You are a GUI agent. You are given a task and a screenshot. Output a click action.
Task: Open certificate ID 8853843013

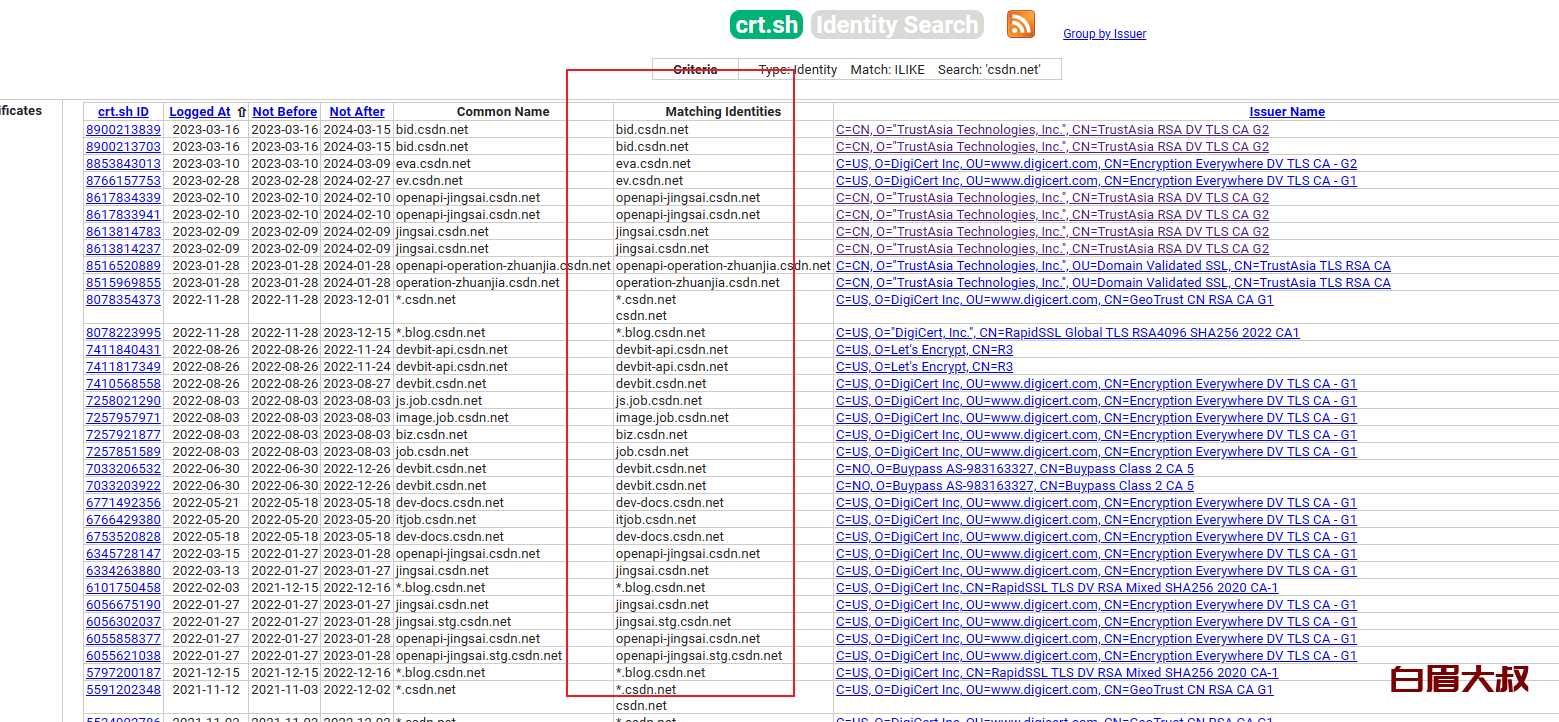pyautogui.click(x=123, y=164)
